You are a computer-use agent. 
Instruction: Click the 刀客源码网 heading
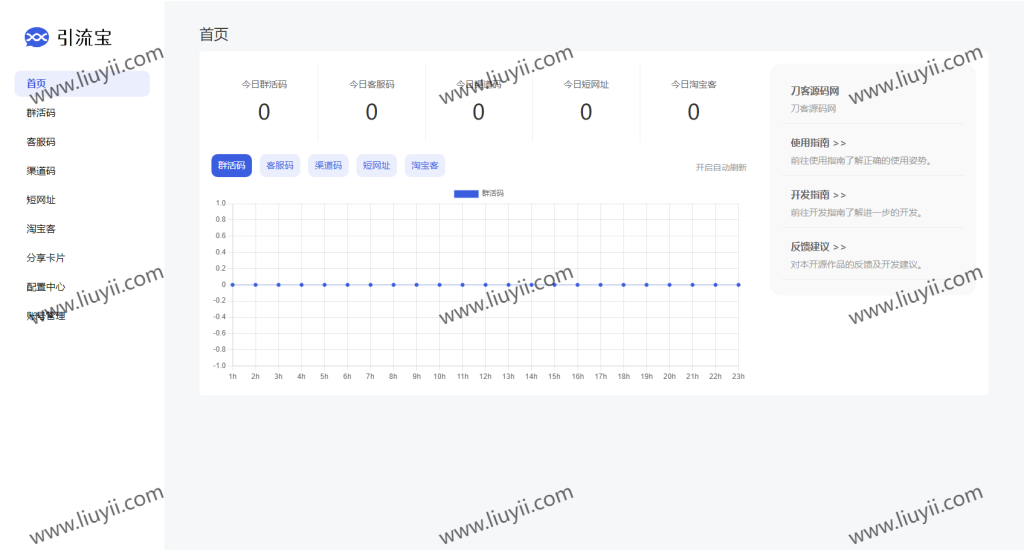(x=814, y=91)
